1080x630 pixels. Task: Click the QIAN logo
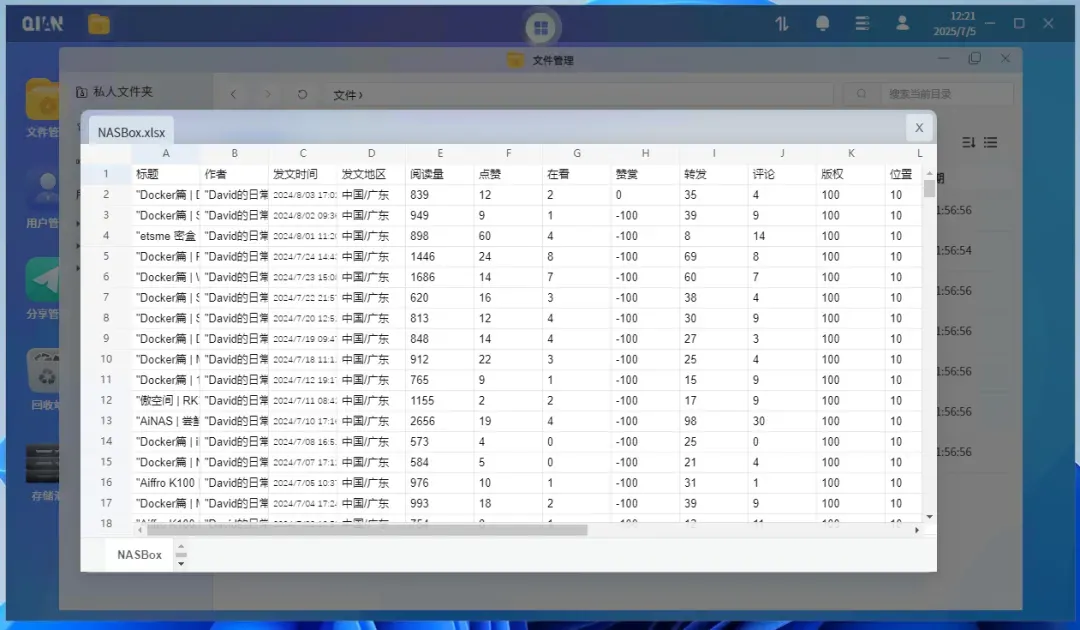43,24
